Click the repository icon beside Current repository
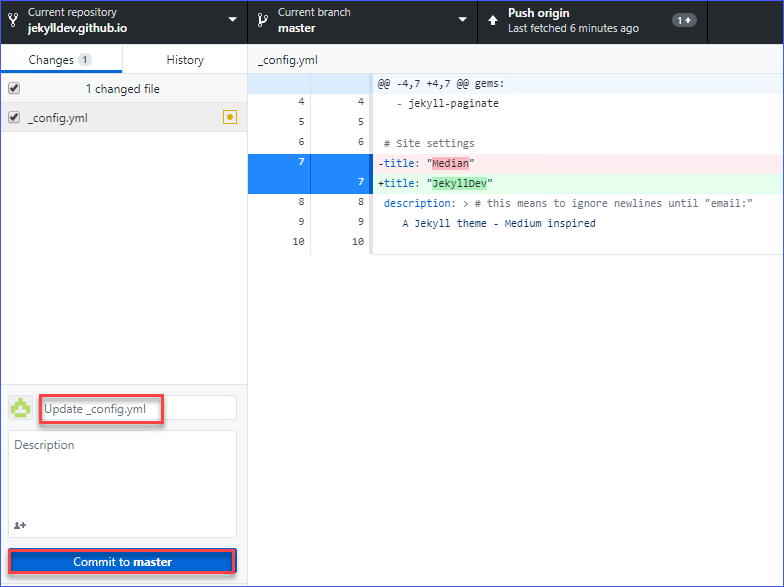 point(14,20)
